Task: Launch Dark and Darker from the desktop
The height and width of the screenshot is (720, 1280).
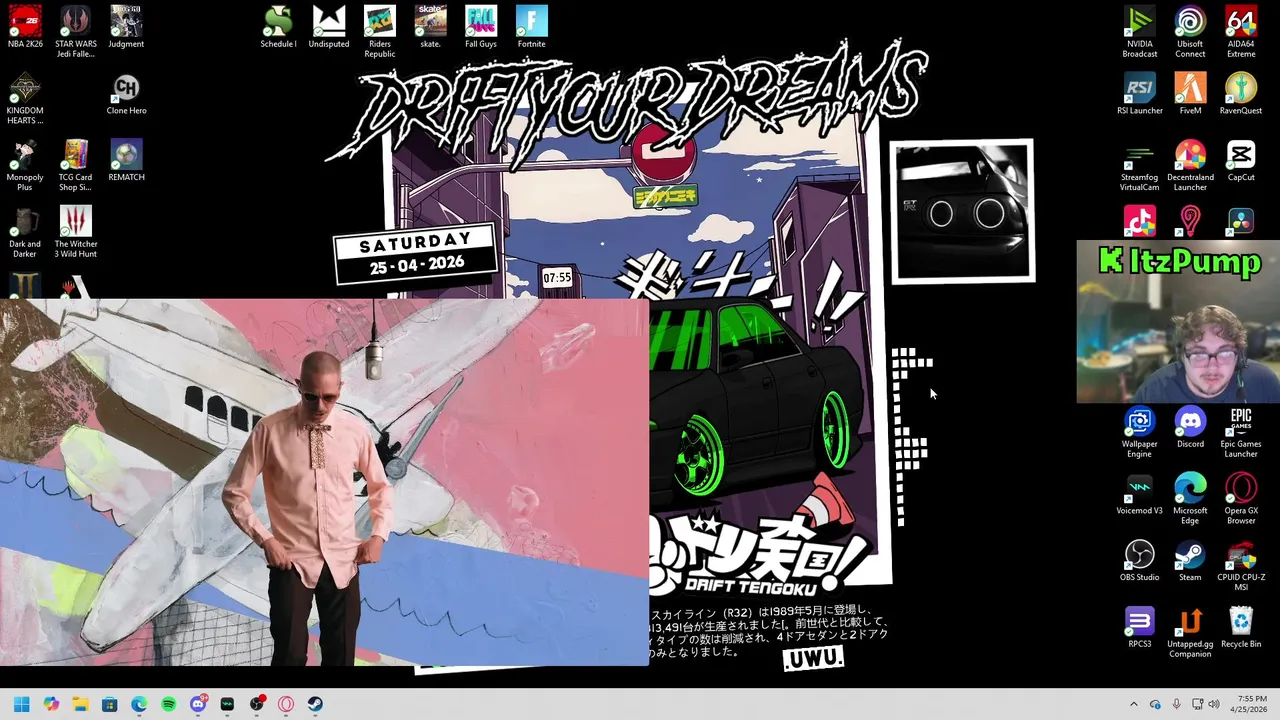Action: 25,231
